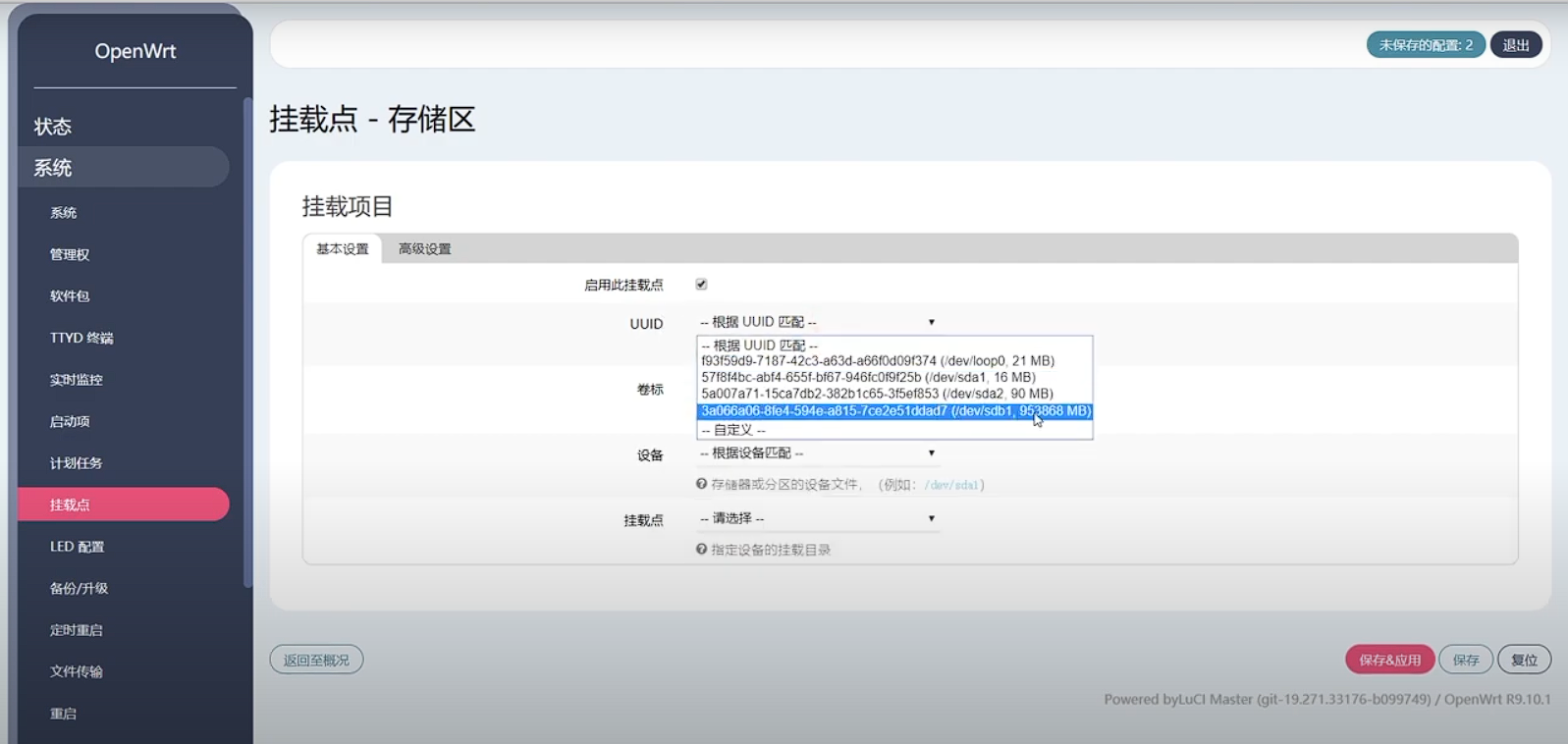Select the /dev/sda1, 16 MB UUID option
This screenshot has width=1568, height=744.
894,377
